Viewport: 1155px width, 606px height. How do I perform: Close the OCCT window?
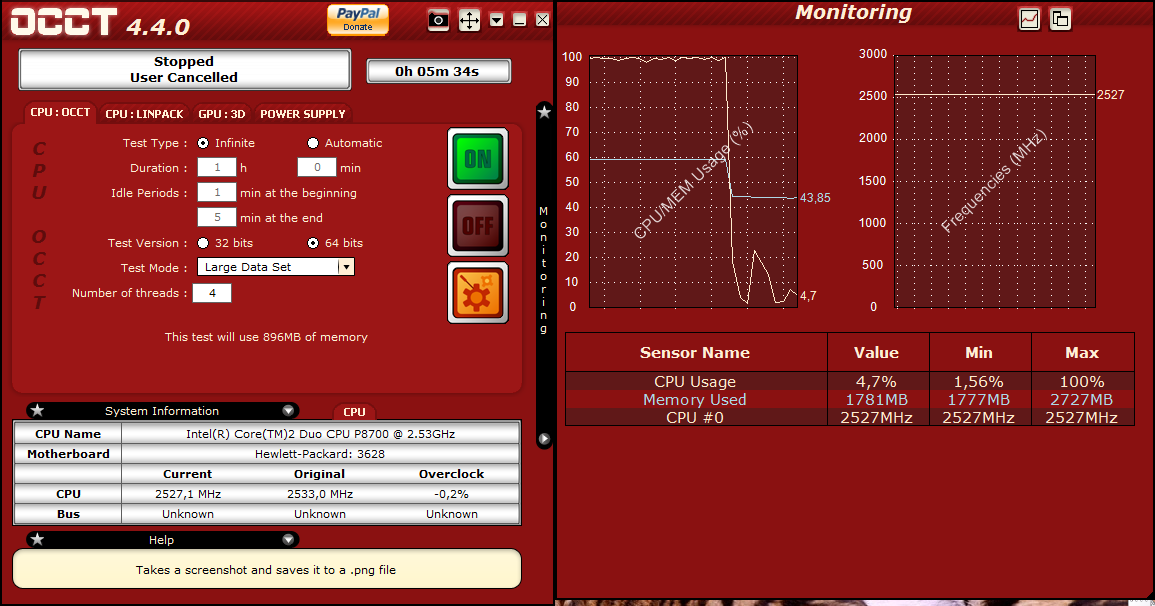point(542,20)
